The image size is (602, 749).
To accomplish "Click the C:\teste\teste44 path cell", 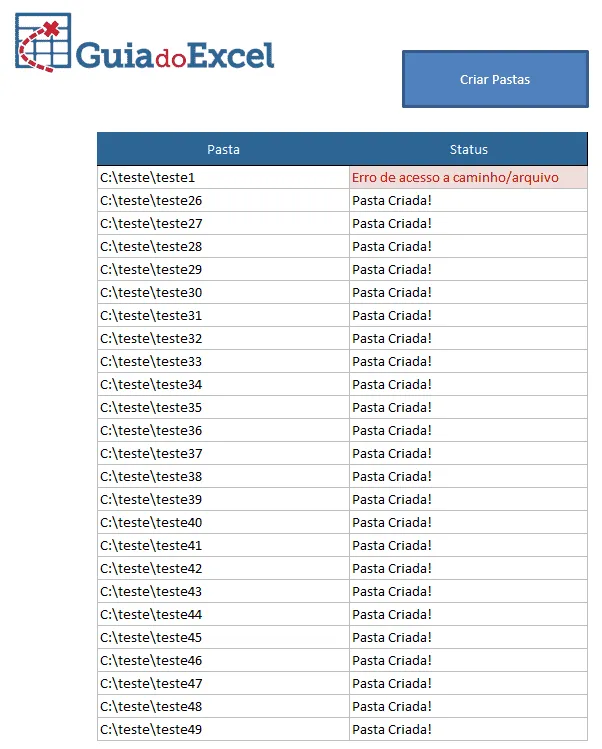I will (x=223, y=614).
